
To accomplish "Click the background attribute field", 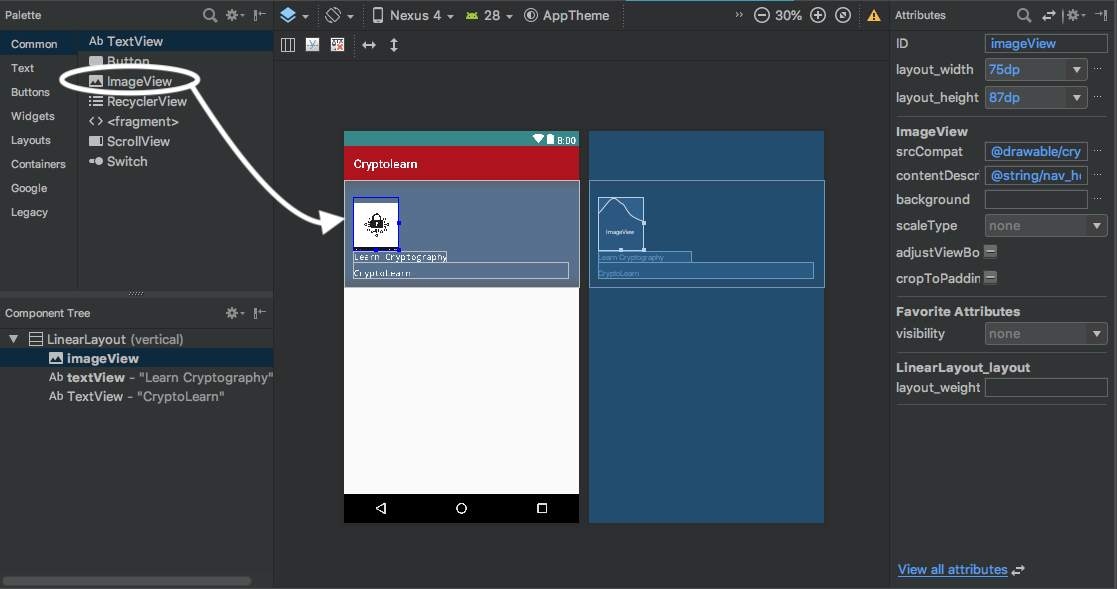I will pyautogui.click(x=1036, y=199).
